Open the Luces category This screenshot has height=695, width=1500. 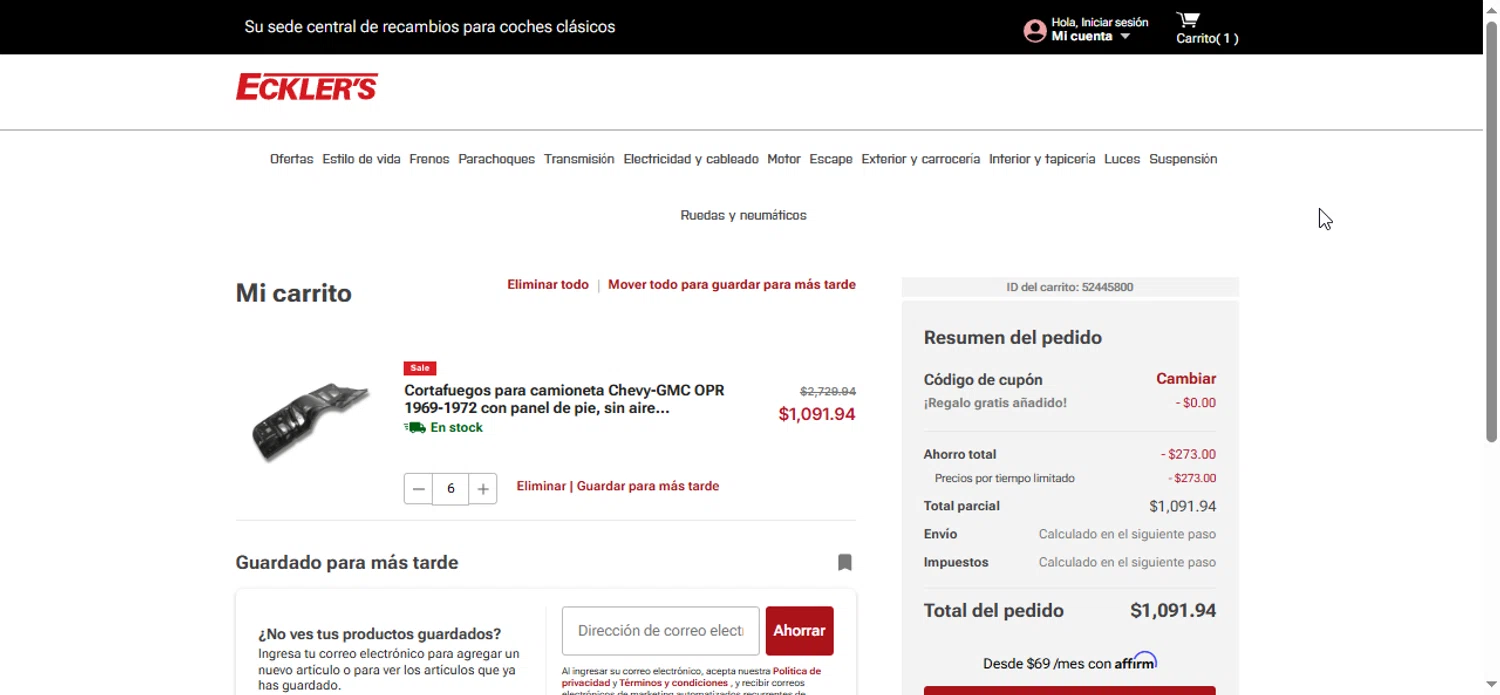point(1122,159)
